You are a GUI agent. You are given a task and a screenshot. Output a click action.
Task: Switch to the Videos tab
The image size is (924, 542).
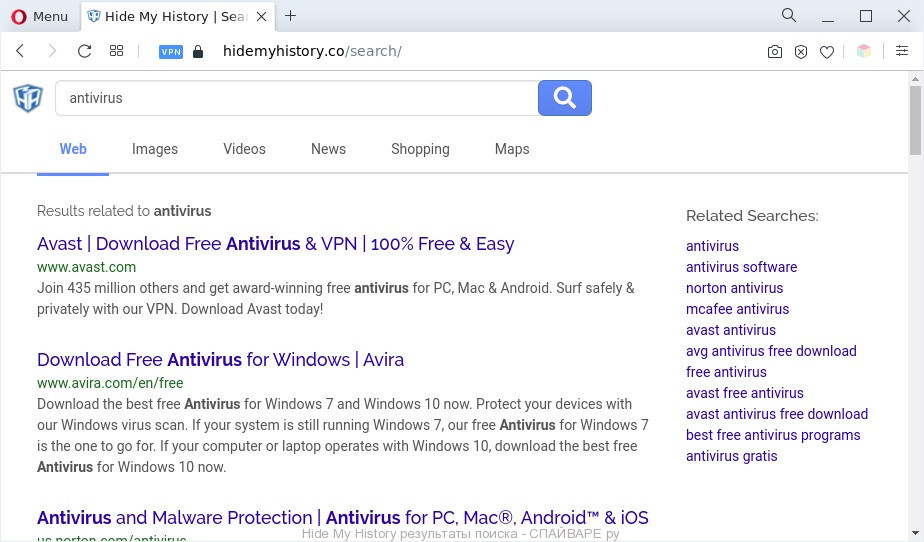click(x=245, y=149)
